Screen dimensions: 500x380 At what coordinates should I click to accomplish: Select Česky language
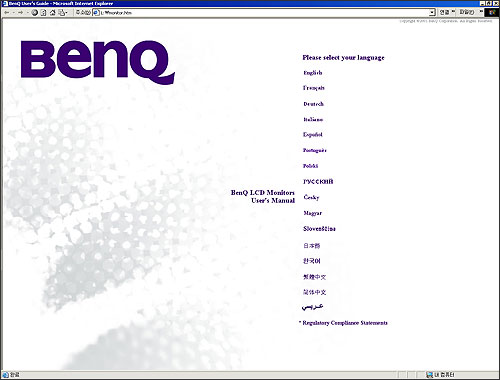click(311, 197)
